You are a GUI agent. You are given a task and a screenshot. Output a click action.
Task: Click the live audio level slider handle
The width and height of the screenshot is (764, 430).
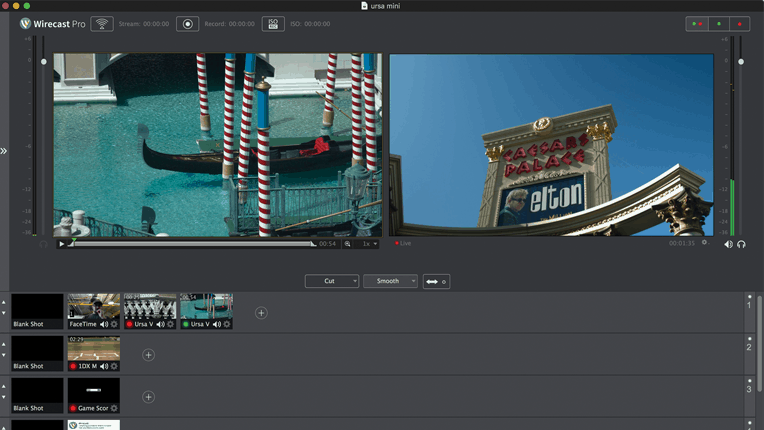(741, 62)
